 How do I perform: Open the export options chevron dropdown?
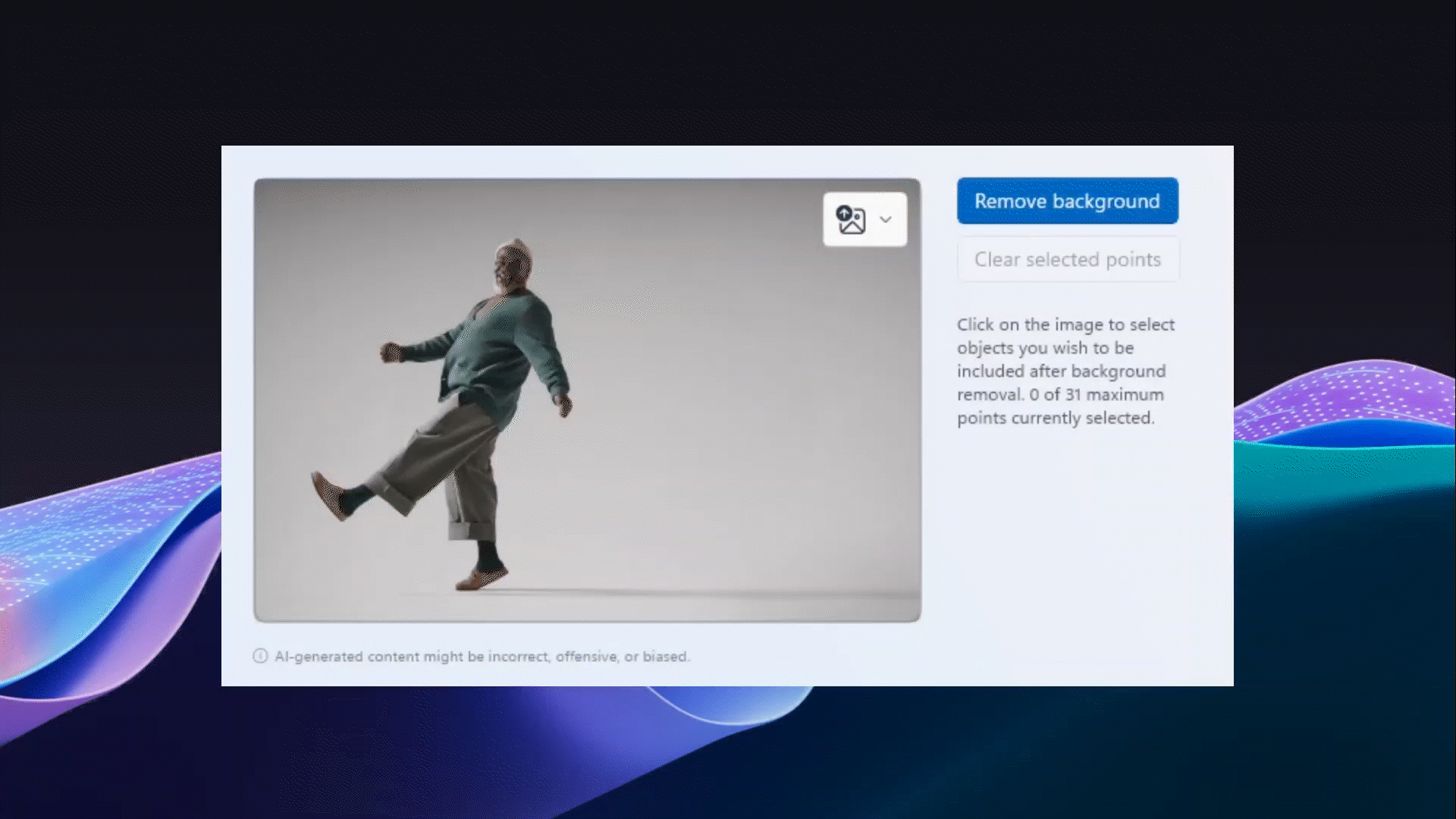tap(884, 221)
